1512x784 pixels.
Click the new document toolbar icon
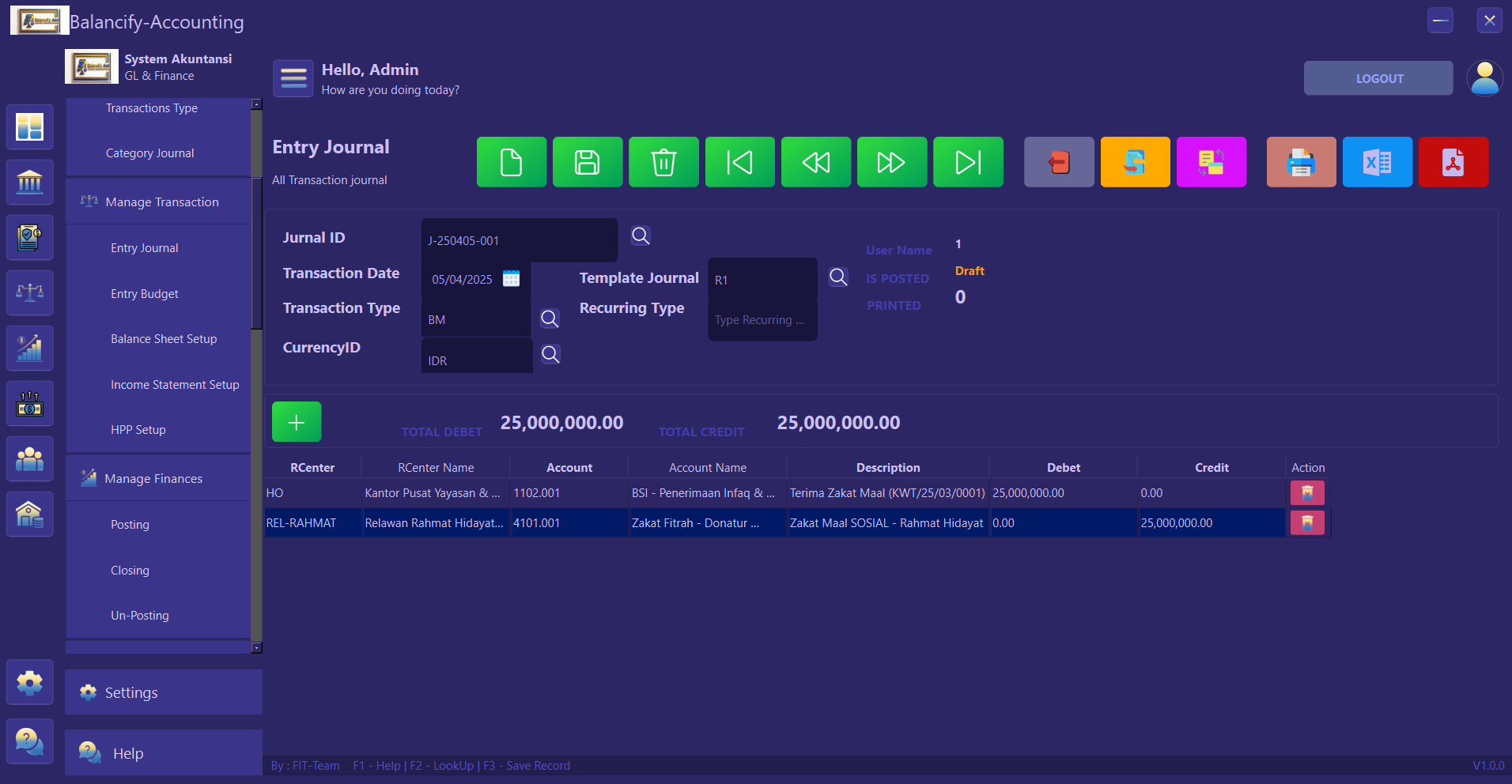[512, 162]
